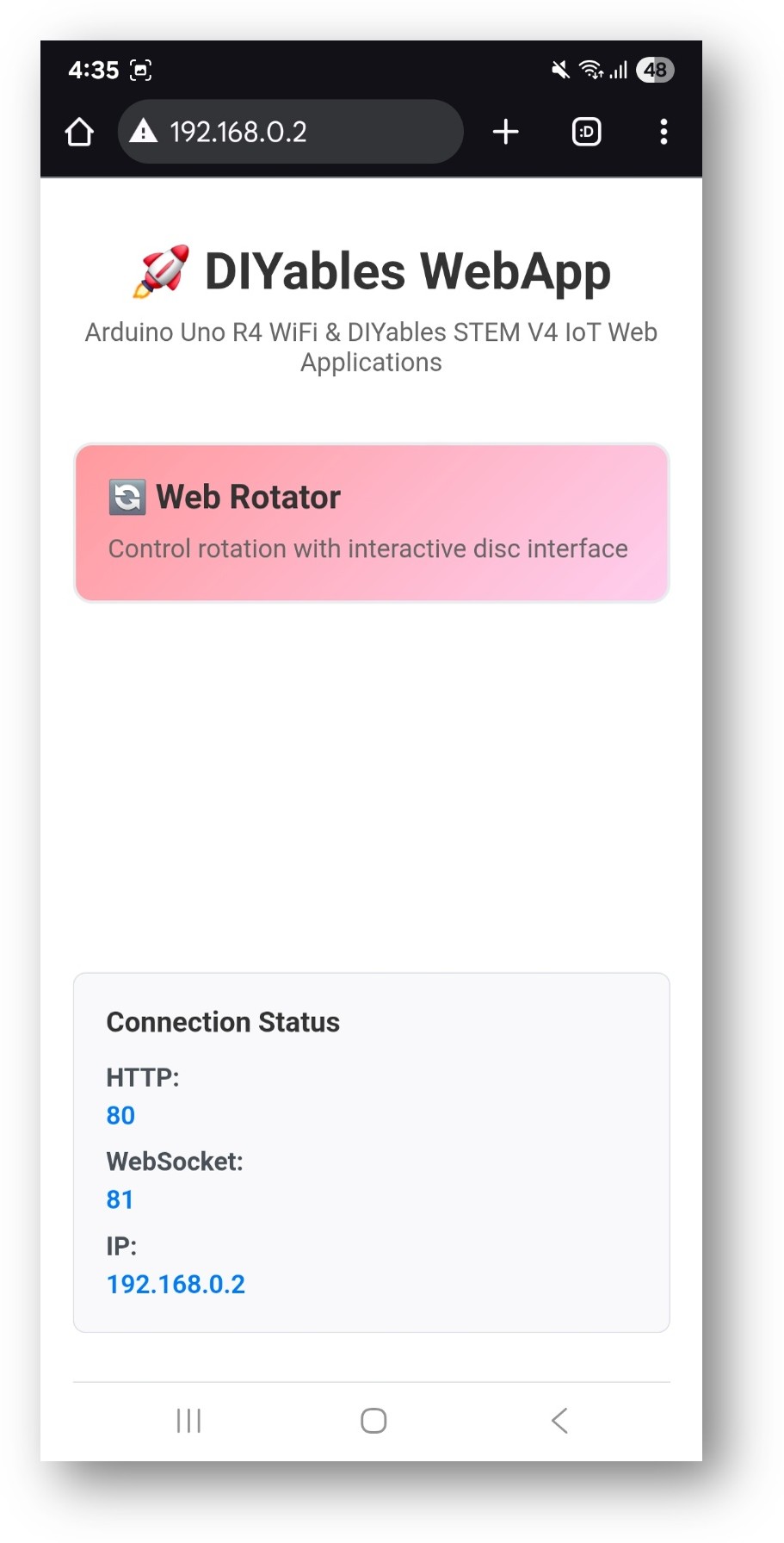The image size is (784, 1543).
Task: Open a new tab with the plus button
Action: [506, 131]
